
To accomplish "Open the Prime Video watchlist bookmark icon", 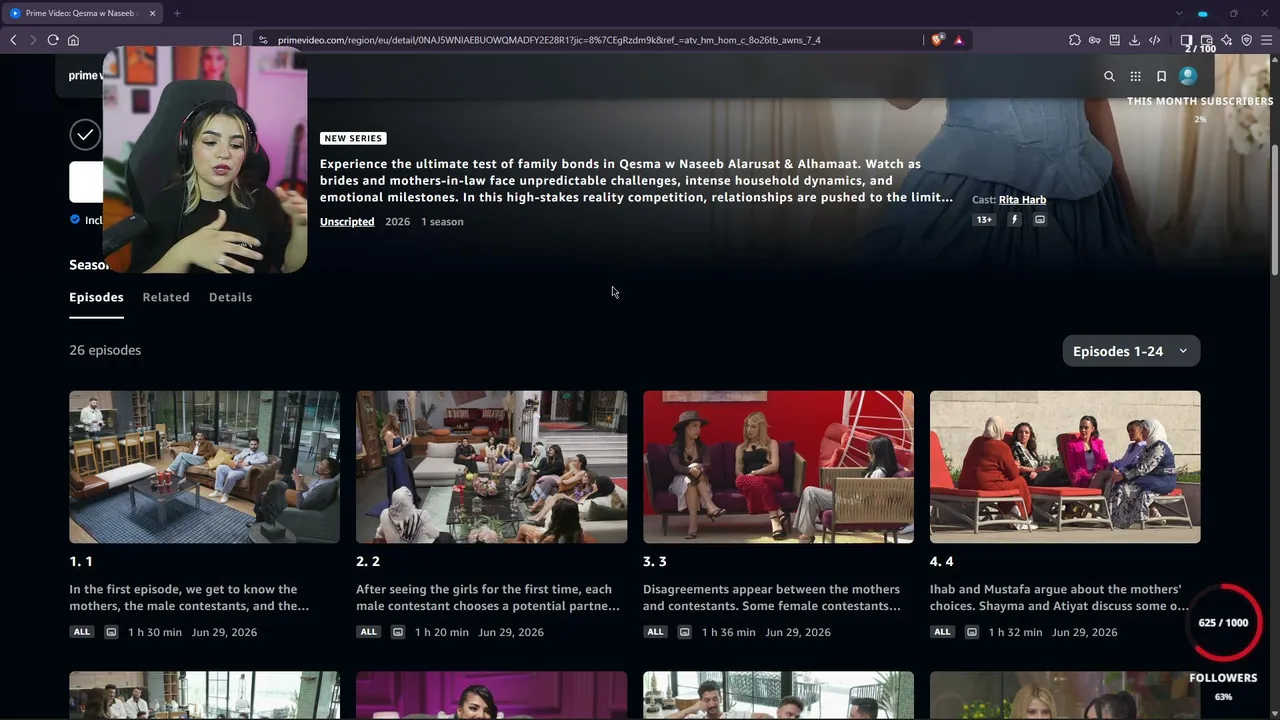I will click(x=1161, y=76).
